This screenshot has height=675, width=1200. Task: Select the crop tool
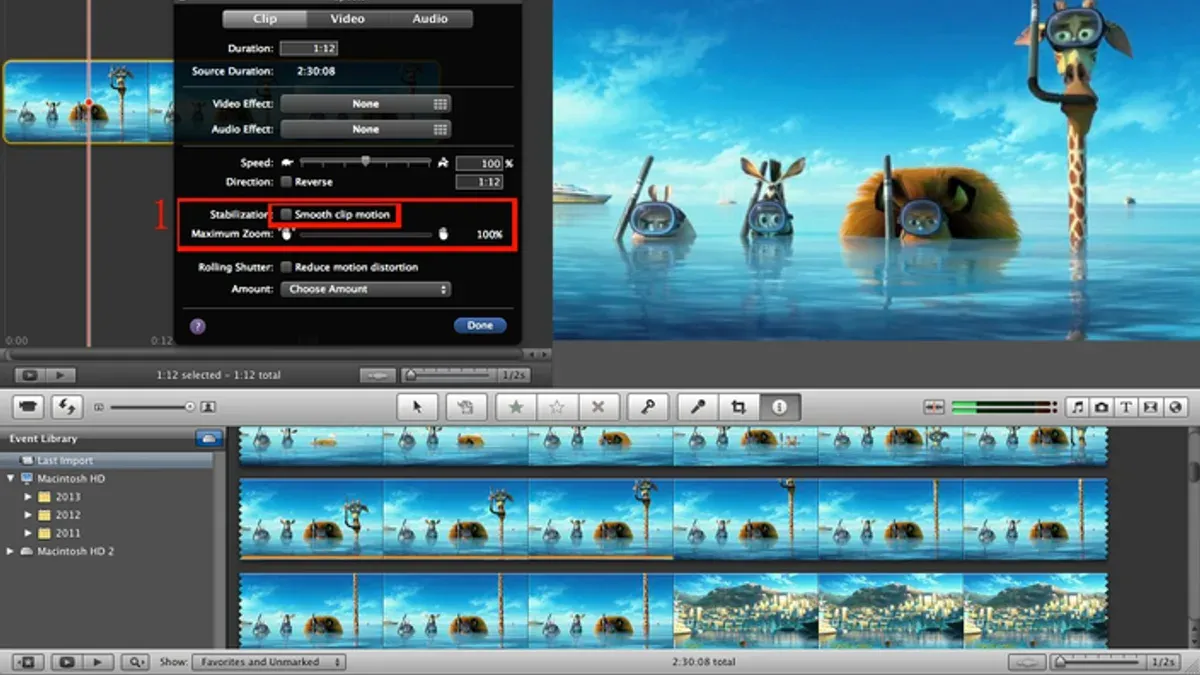[739, 407]
